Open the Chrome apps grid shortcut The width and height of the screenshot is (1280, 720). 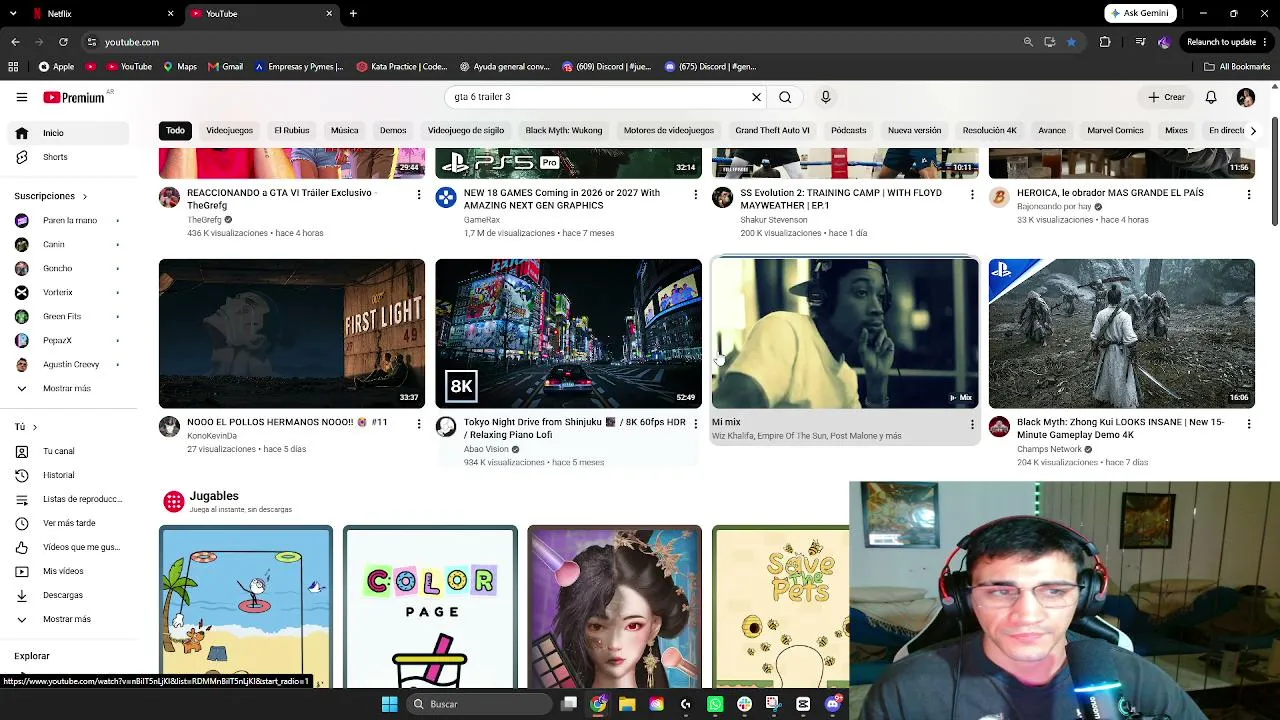coord(13,67)
